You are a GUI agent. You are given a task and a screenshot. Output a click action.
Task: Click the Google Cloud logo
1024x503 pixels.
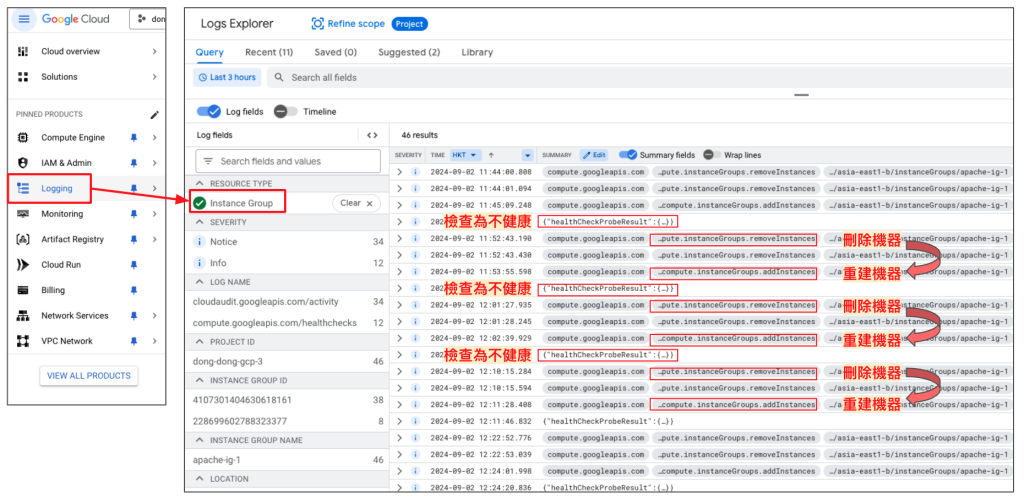pos(76,19)
